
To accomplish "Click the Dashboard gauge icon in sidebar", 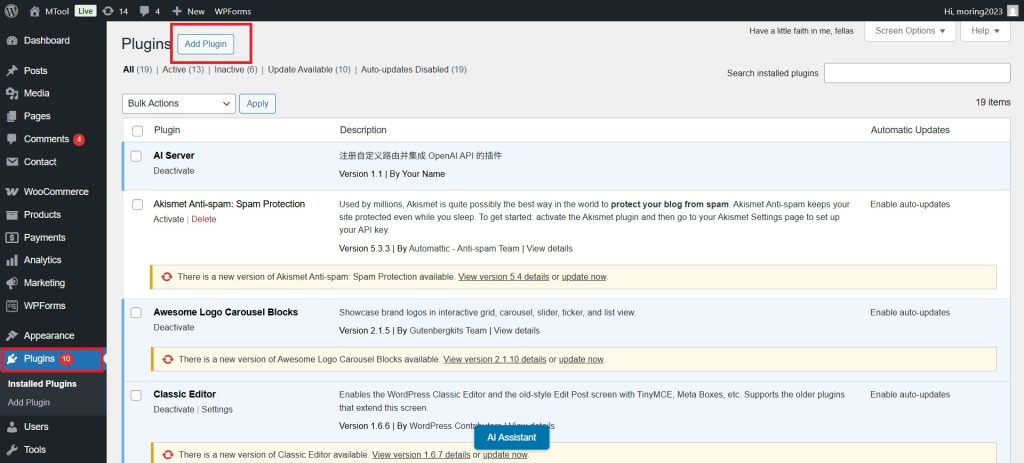I will click(x=12, y=40).
